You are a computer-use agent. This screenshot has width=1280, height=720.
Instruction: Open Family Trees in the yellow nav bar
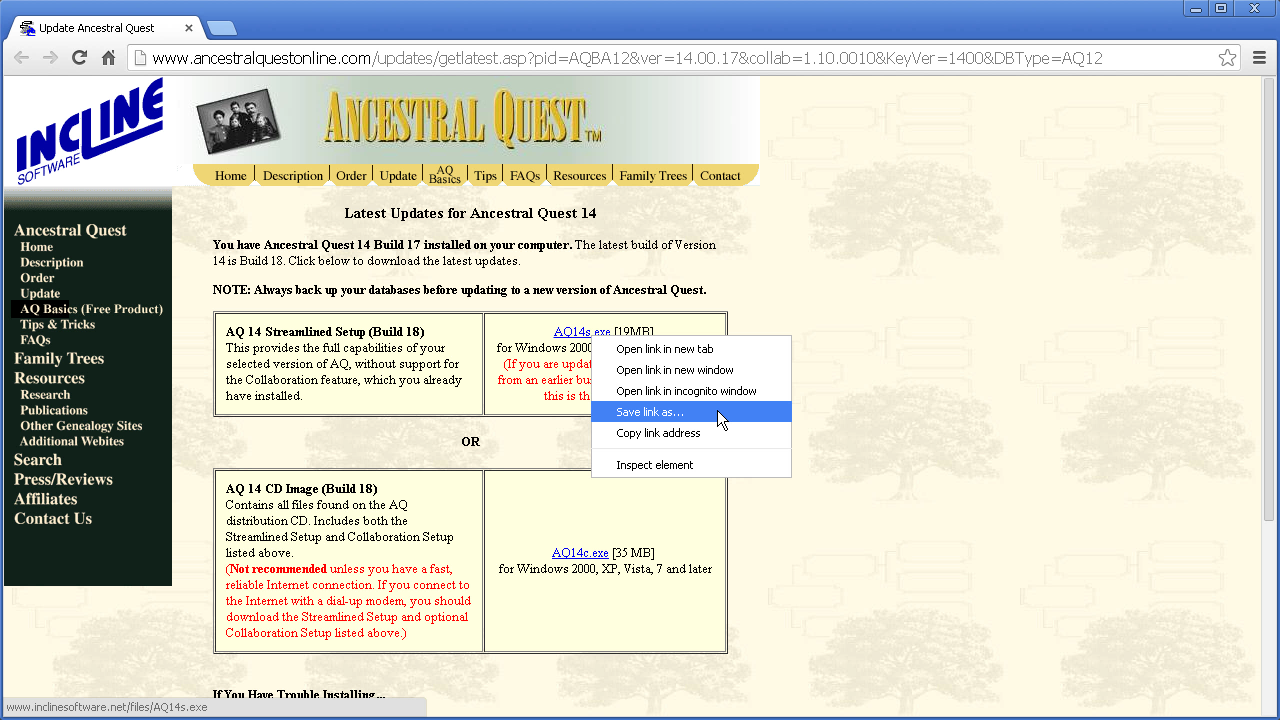point(653,176)
